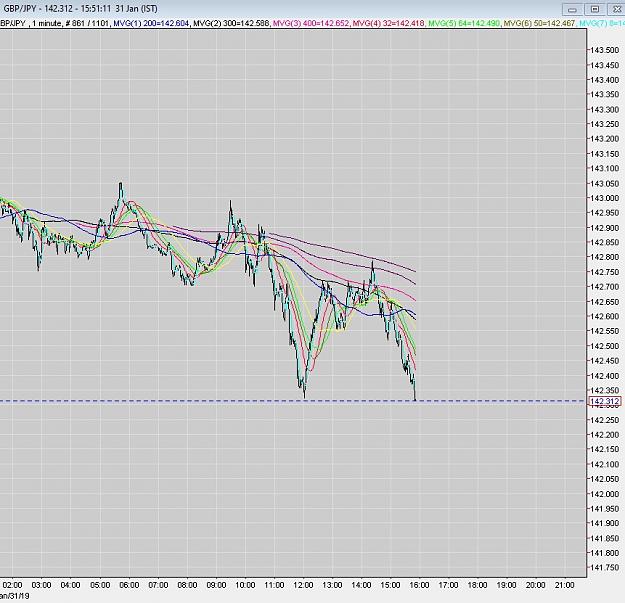This screenshot has height=603, width=625.
Task: Select the MVG(6) 50=142.467 indicator label
Action: pos(539,24)
